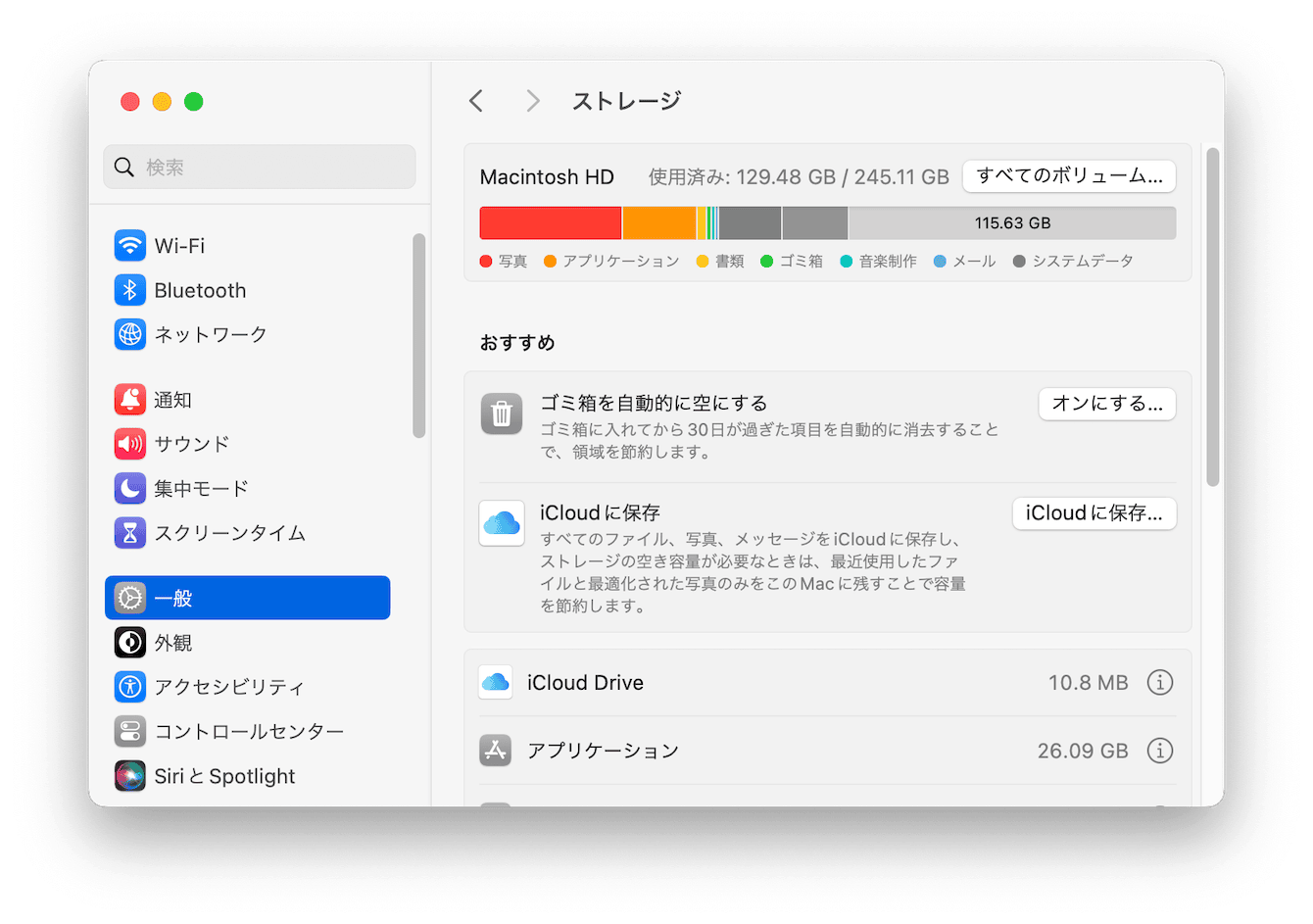
Task: Click iCloudに保存... button
Action: (x=1094, y=513)
